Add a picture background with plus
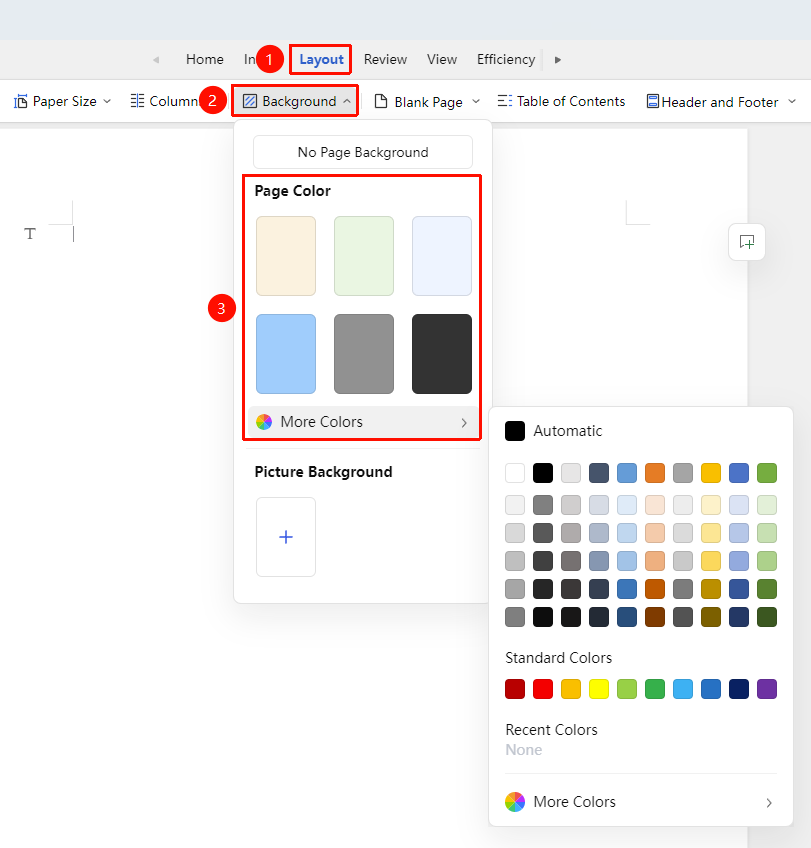This screenshot has height=848, width=811. click(286, 537)
